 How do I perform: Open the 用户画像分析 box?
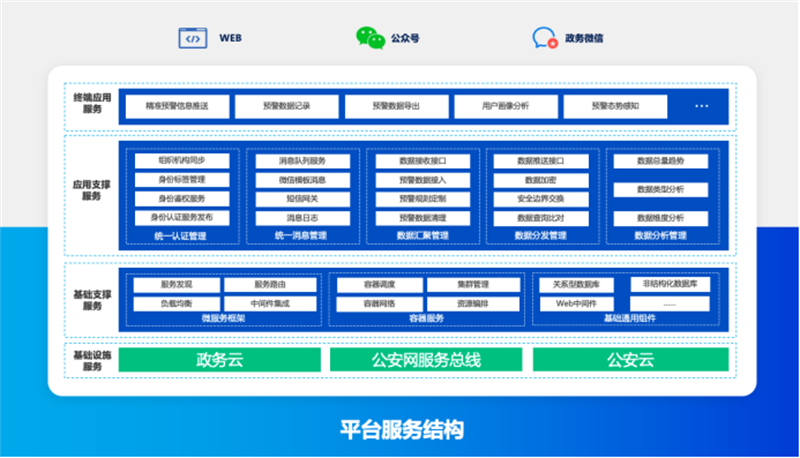505,106
